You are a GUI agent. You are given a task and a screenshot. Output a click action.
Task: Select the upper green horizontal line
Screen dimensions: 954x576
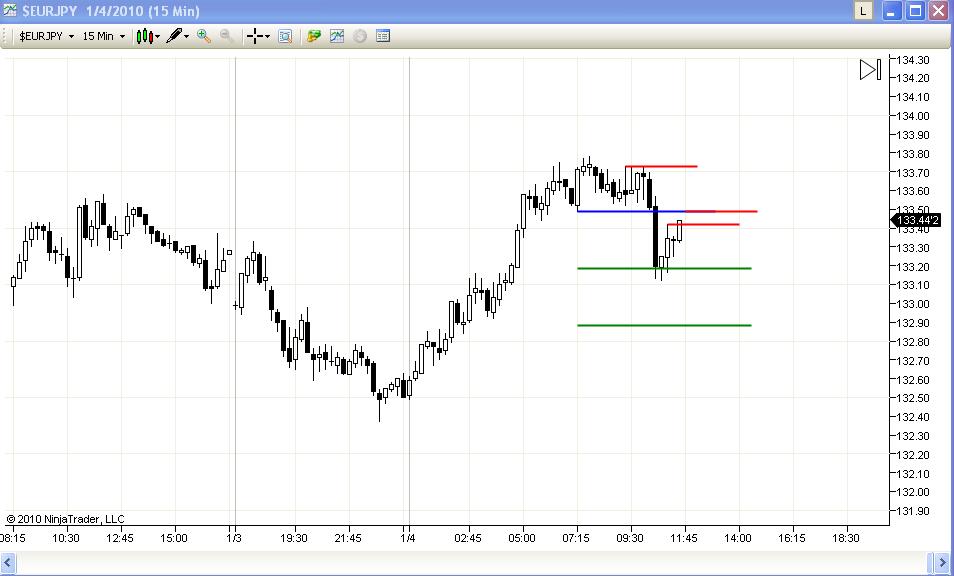664,268
